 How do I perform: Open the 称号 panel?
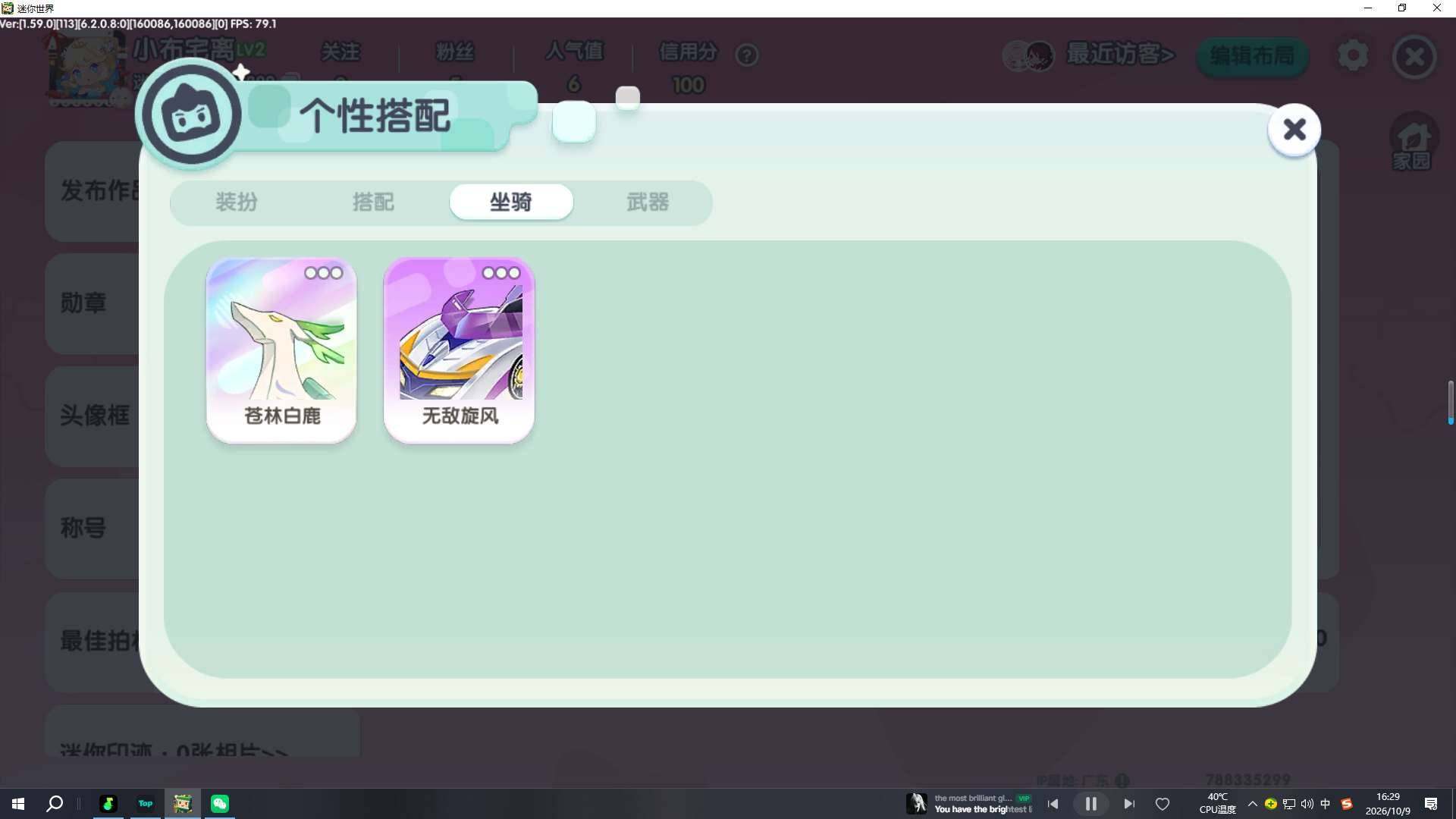click(x=92, y=528)
